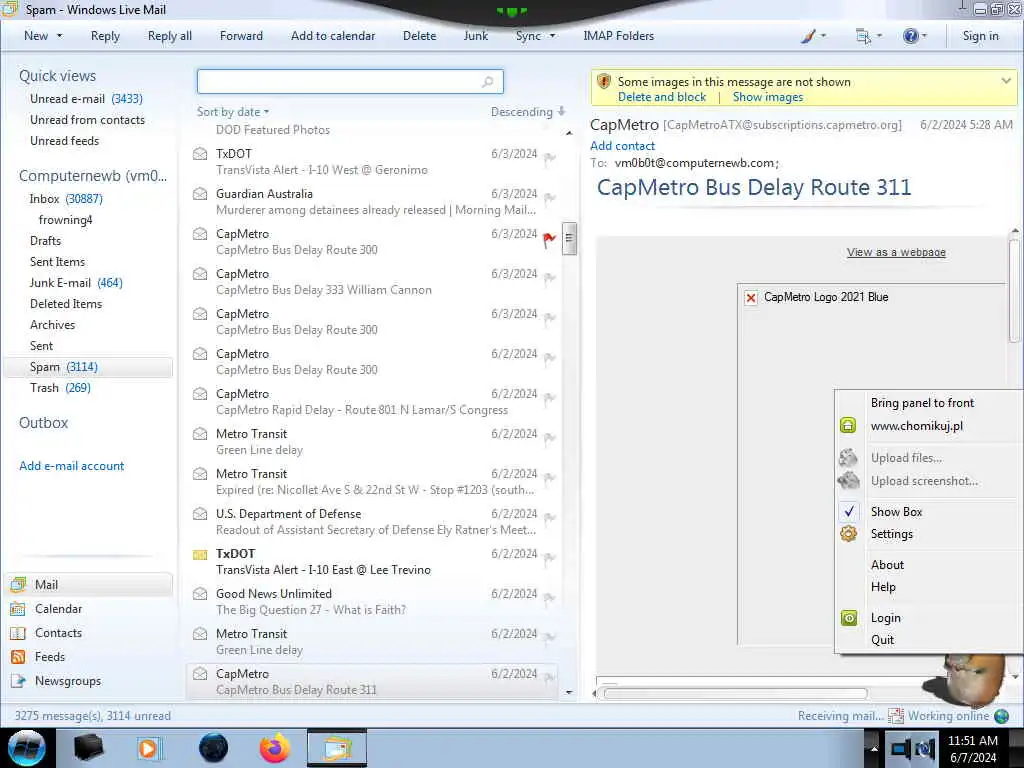
Task: Open the blue Help question mark icon
Action: pyautogui.click(x=910, y=36)
